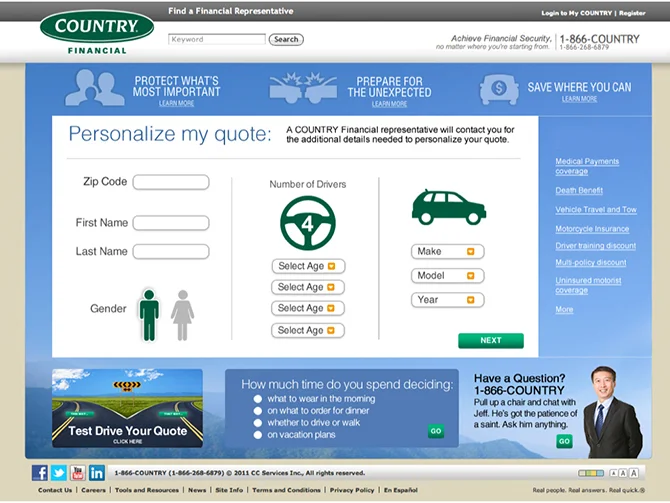Click the Last Name input field
The height and width of the screenshot is (503, 670).
pos(171,252)
